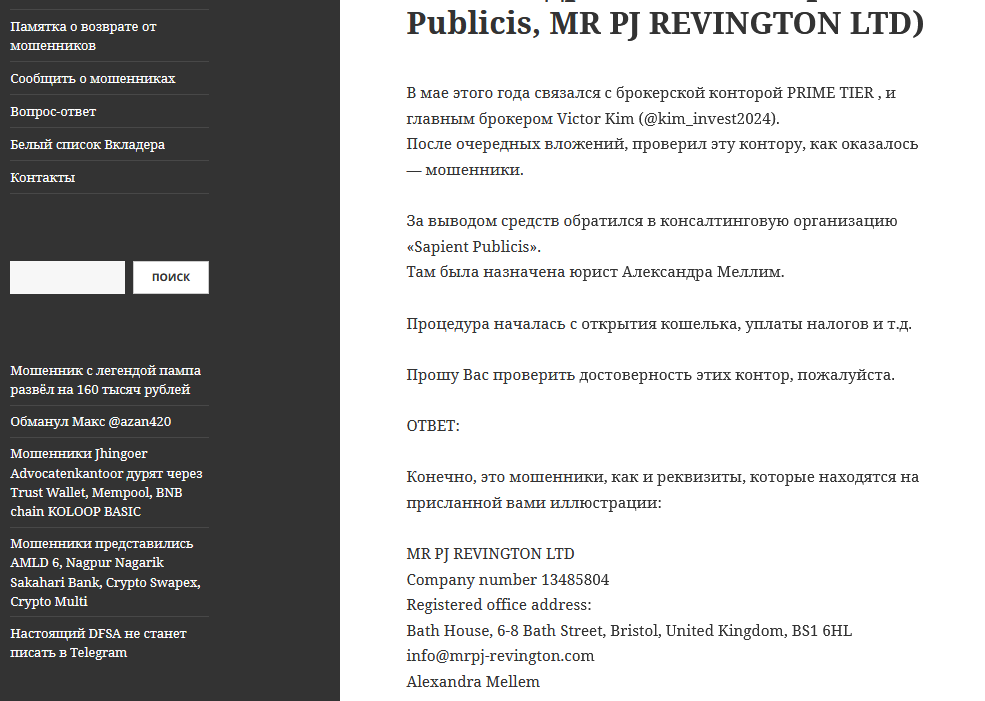Click the 'ОТВЕТ:' line
This screenshot has height=701, width=985.
(x=433, y=426)
